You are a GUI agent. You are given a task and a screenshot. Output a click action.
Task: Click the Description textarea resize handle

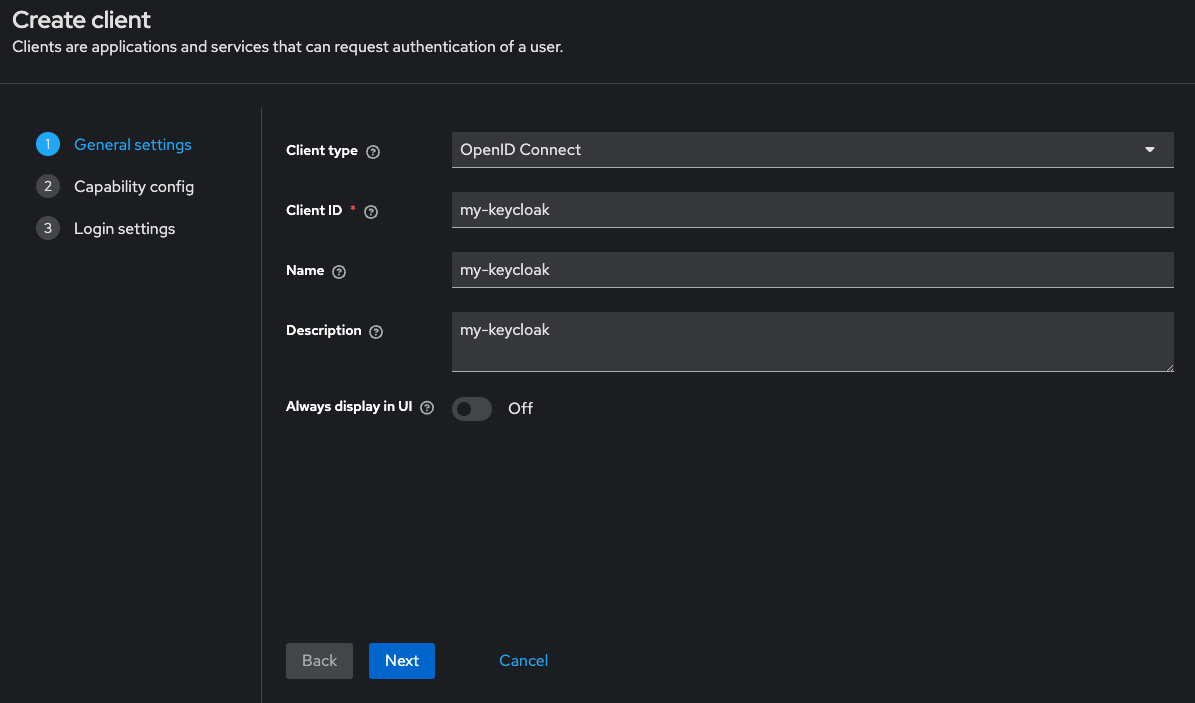1169,368
